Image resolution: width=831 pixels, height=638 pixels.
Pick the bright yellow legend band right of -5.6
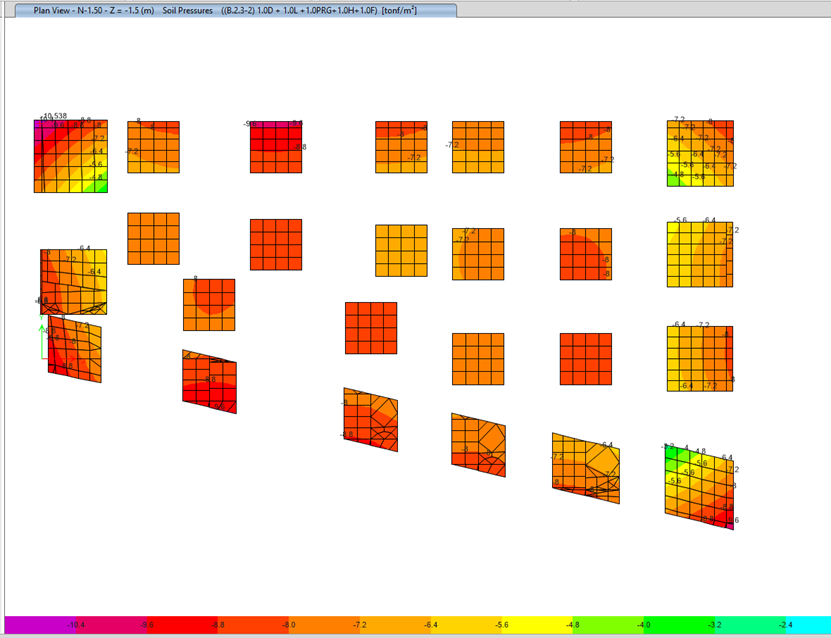tap(536, 624)
